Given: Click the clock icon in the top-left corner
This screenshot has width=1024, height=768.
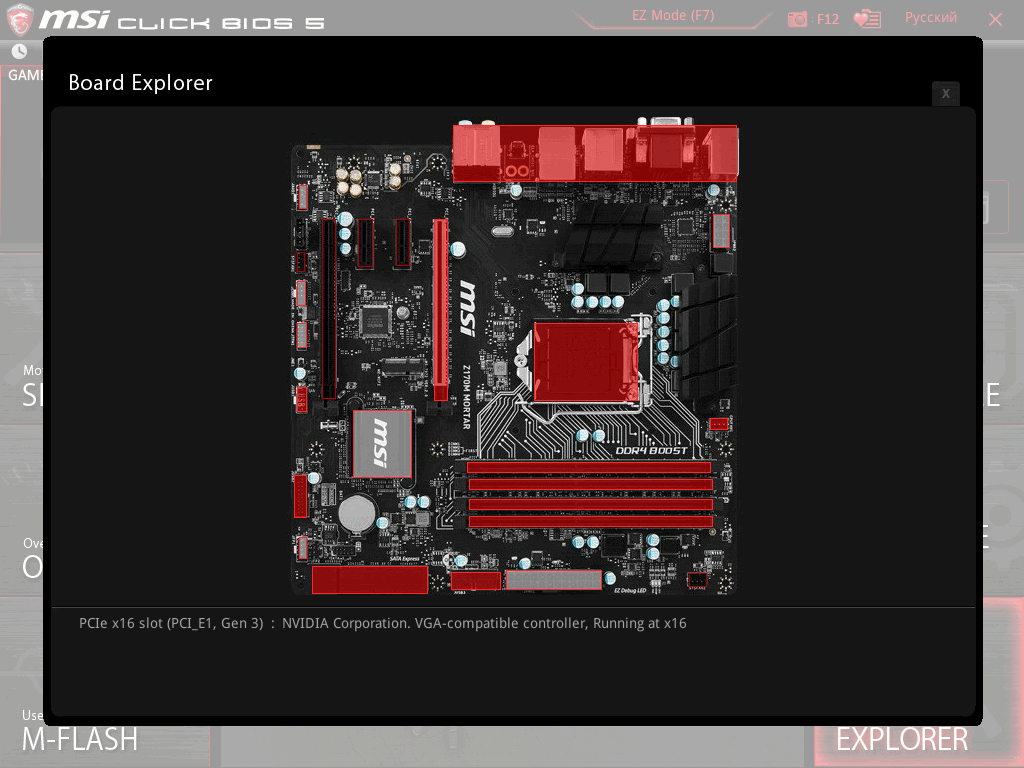Looking at the screenshot, I should (19, 51).
